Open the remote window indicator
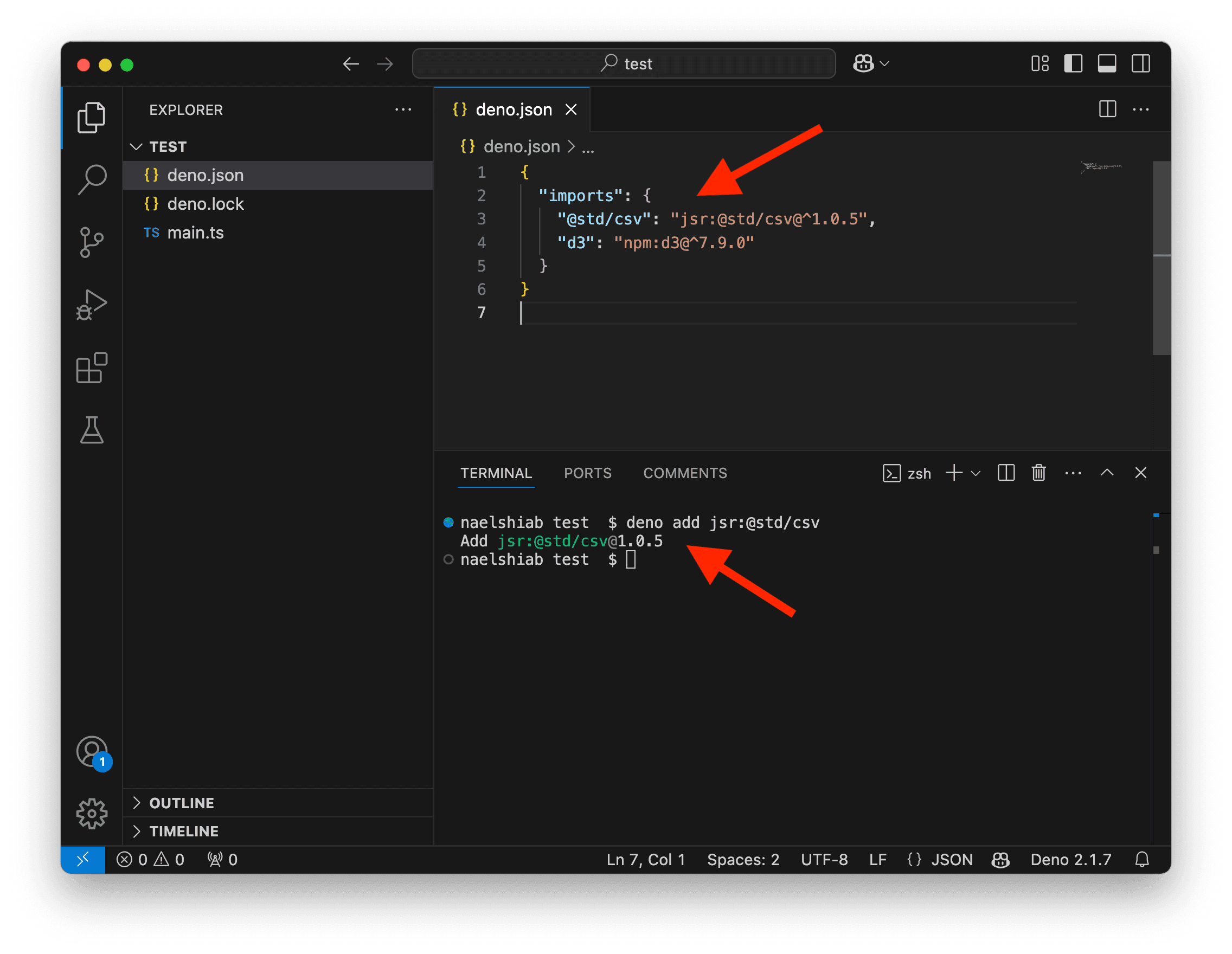1232x954 pixels. point(83,859)
